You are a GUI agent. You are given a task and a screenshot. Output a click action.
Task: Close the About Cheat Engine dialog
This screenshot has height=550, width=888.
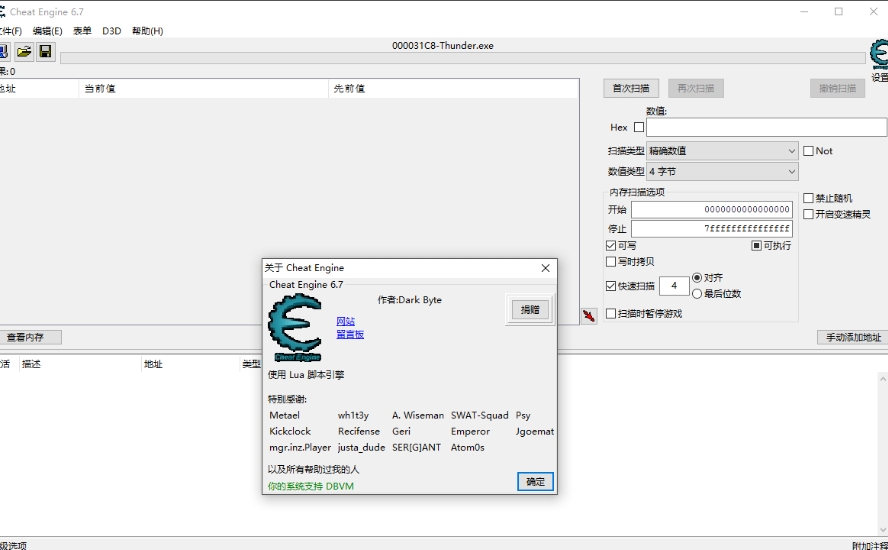tap(545, 268)
